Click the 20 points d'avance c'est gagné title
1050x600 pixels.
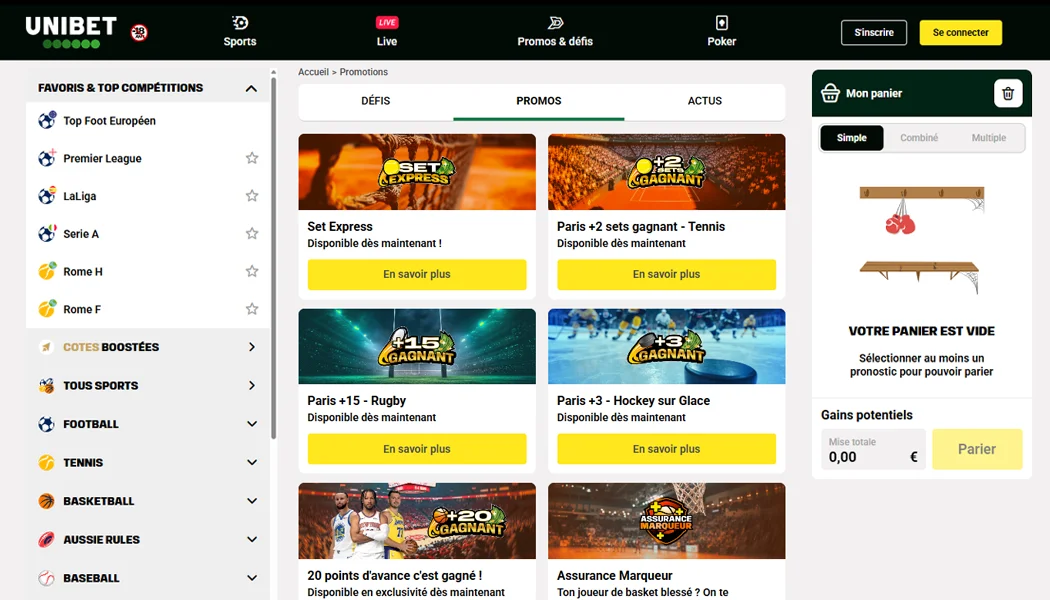[394, 576]
